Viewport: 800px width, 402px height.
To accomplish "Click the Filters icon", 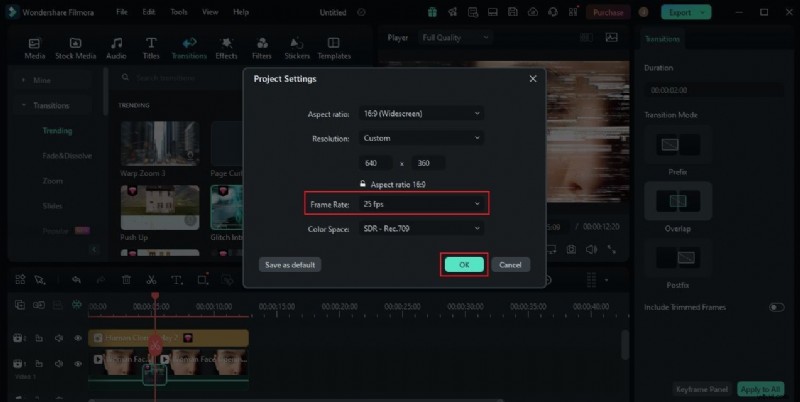I will (262, 47).
